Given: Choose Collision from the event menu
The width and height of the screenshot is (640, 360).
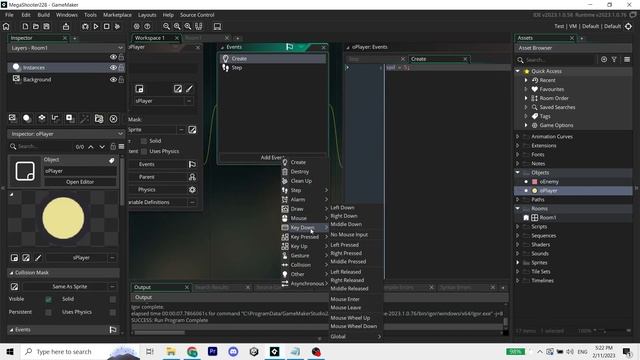Looking at the screenshot, I should pos(304,265).
